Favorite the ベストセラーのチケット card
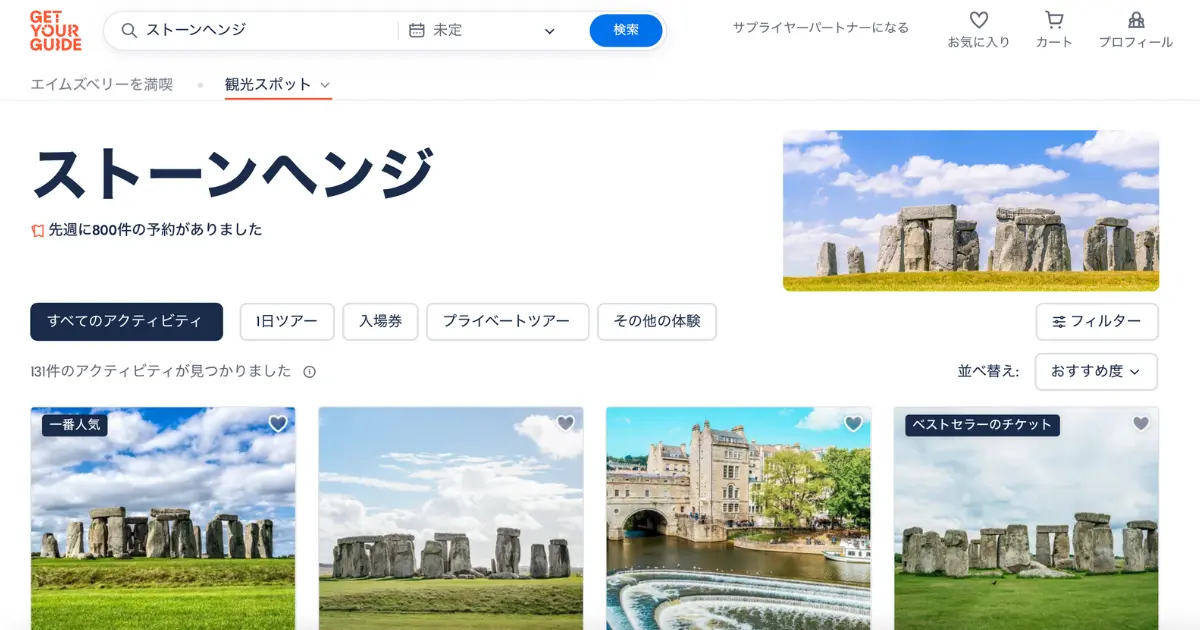Viewport: 1200px width, 630px height. [x=1141, y=424]
